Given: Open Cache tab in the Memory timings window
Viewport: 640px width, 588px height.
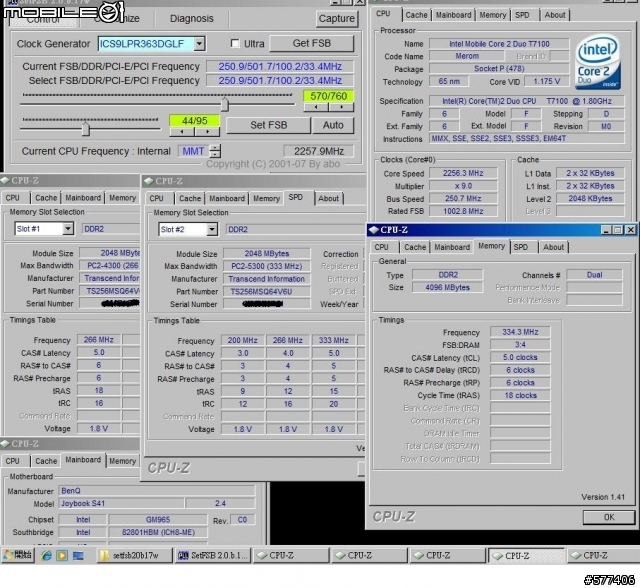Looking at the screenshot, I should click(415, 247).
